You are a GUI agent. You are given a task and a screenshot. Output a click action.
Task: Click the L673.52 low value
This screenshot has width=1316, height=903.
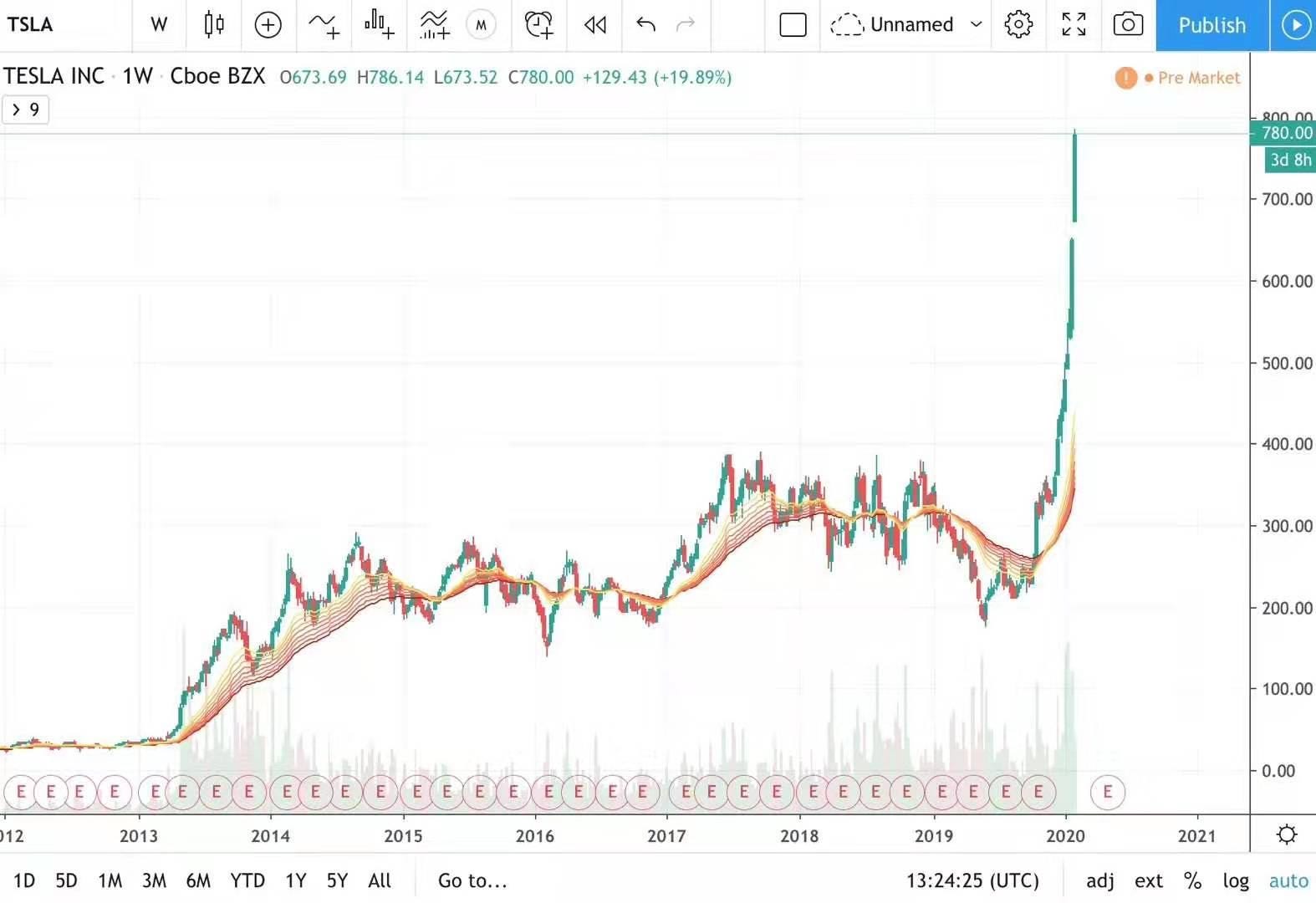click(x=466, y=78)
